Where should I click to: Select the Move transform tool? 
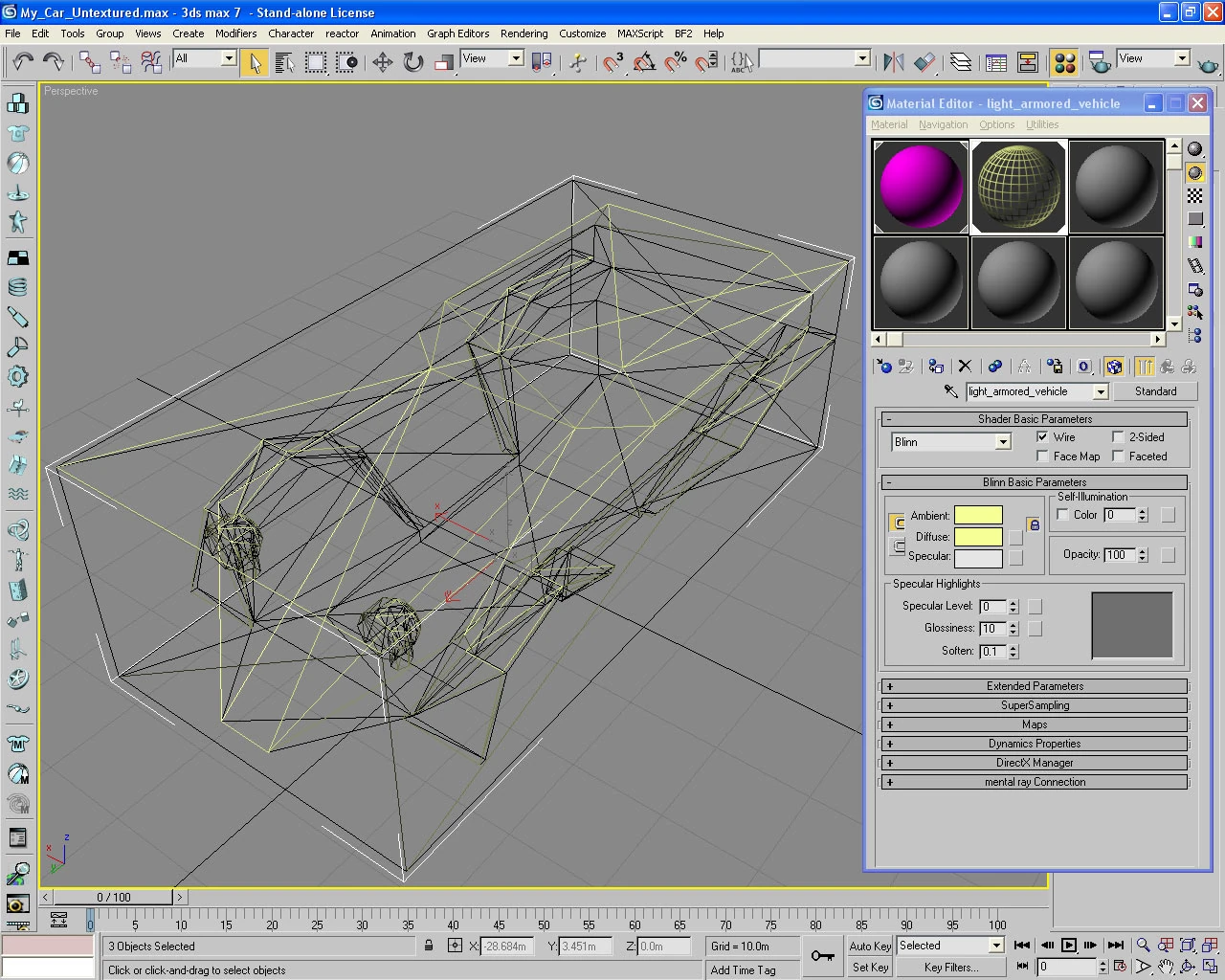(x=383, y=63)
